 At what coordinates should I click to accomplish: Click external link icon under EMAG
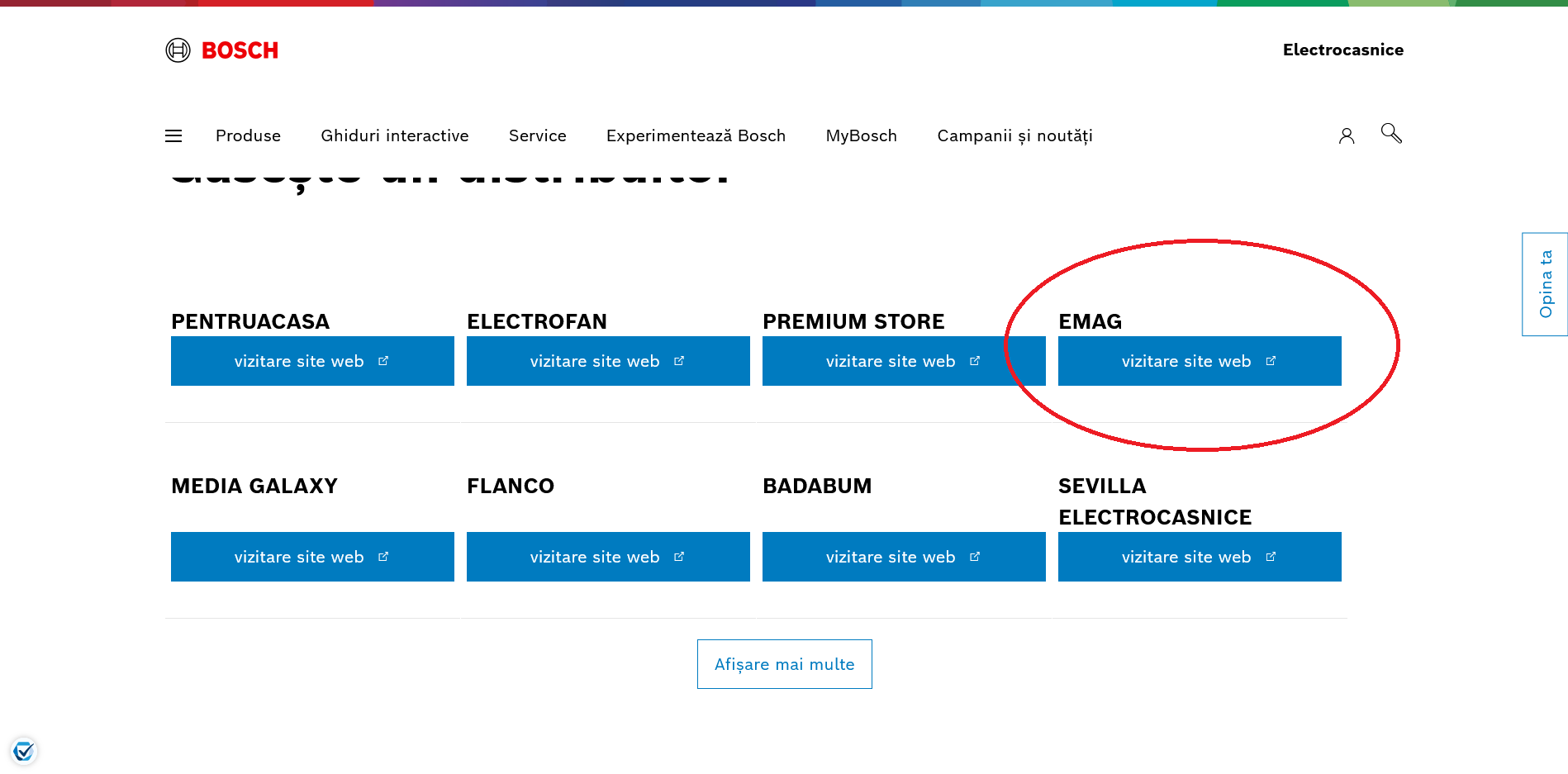(1271, 361)
